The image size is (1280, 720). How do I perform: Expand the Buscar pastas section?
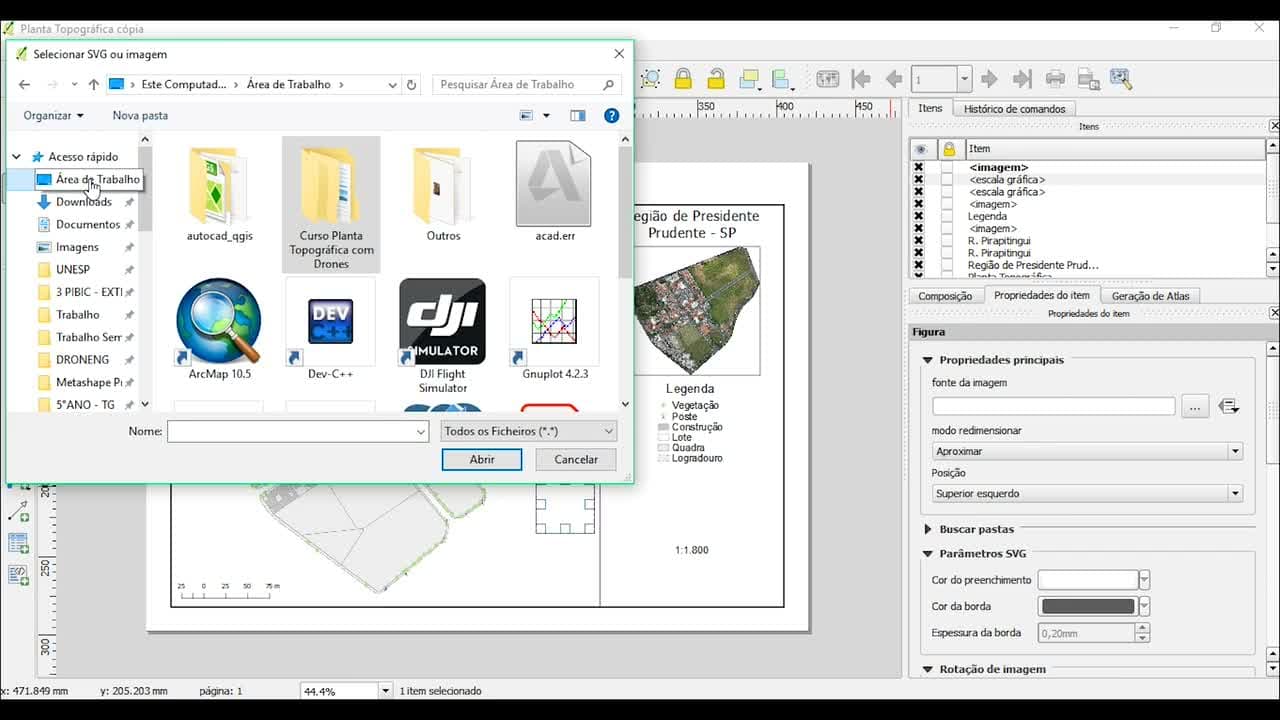point(927,529)
